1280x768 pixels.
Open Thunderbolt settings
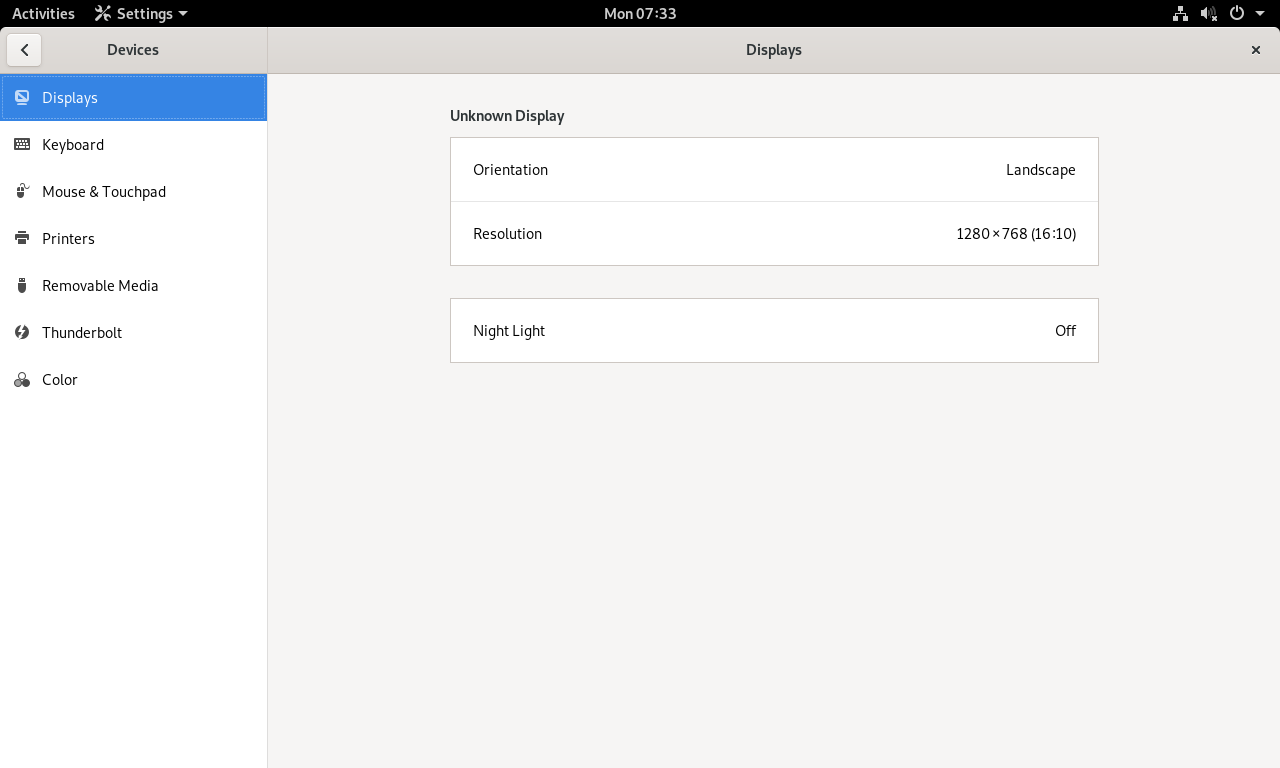click(81, 333)
